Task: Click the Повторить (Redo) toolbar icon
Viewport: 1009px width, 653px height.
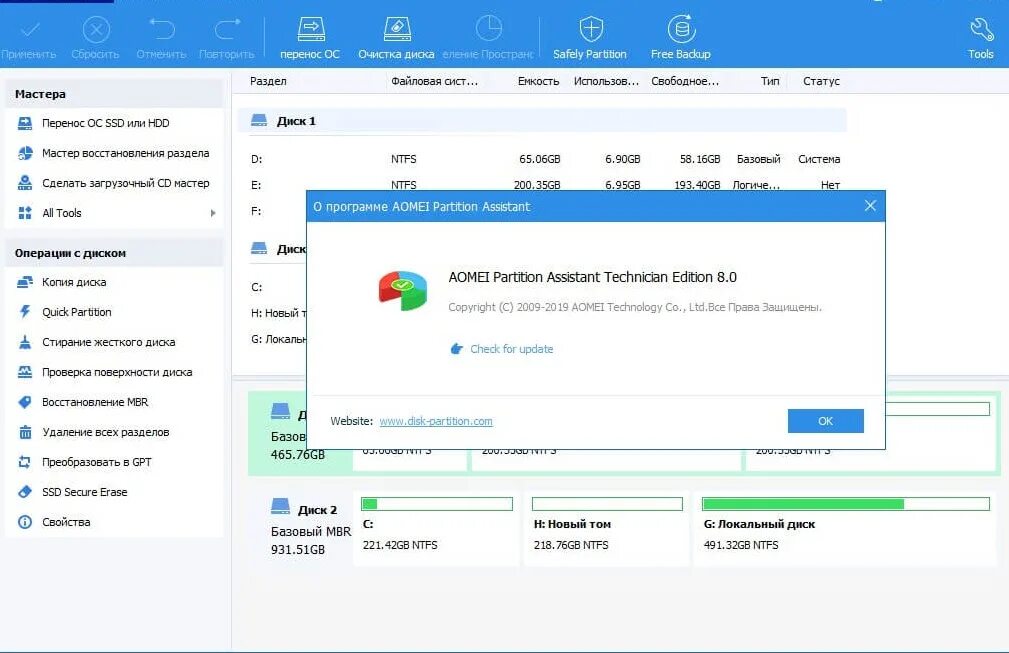Action: click(x=227, y=37)
